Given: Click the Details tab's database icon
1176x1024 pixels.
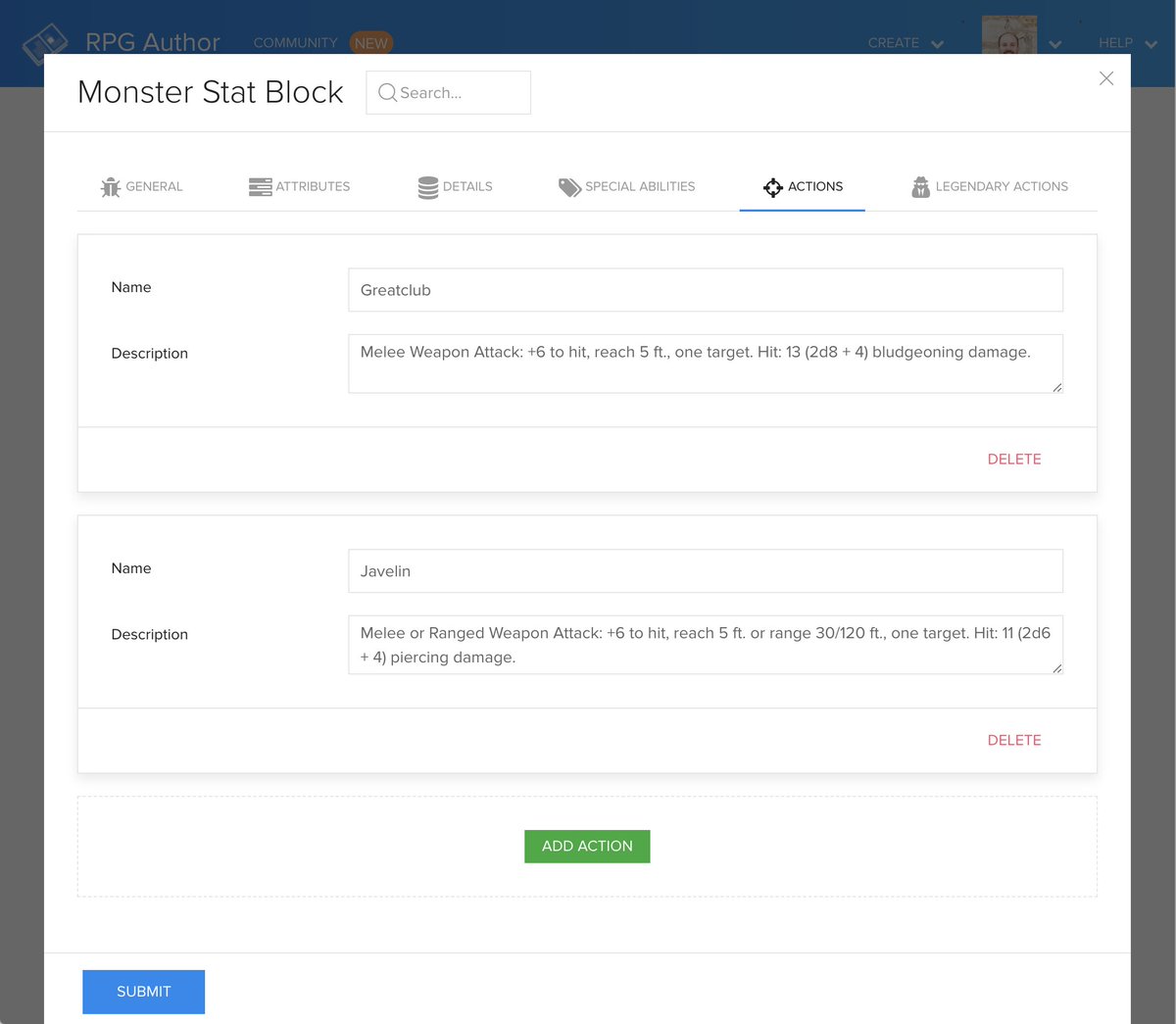Looking at the screenshot, I should (428, 187).
